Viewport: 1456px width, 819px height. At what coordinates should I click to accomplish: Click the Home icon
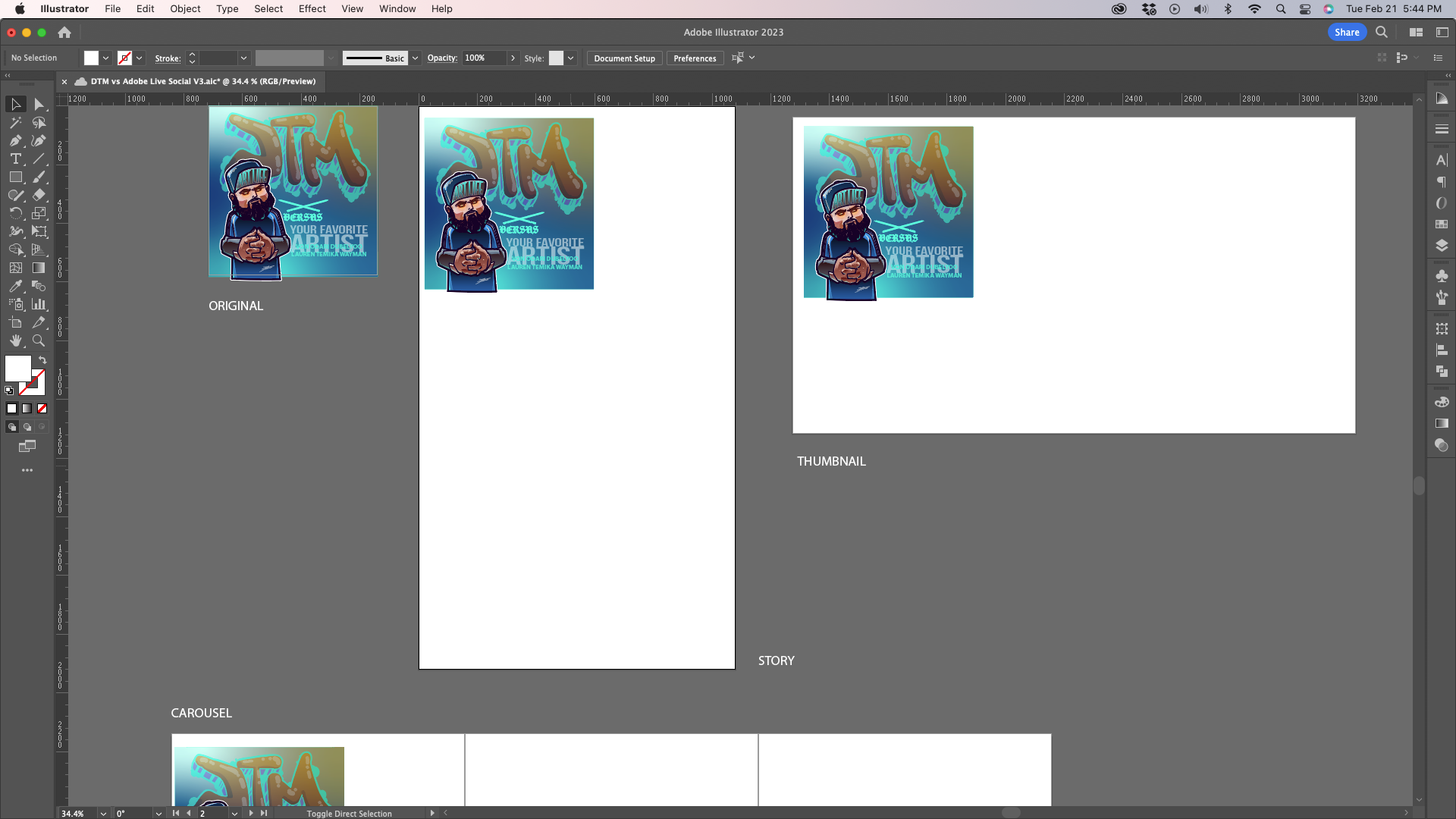click(x=64, y=32)
